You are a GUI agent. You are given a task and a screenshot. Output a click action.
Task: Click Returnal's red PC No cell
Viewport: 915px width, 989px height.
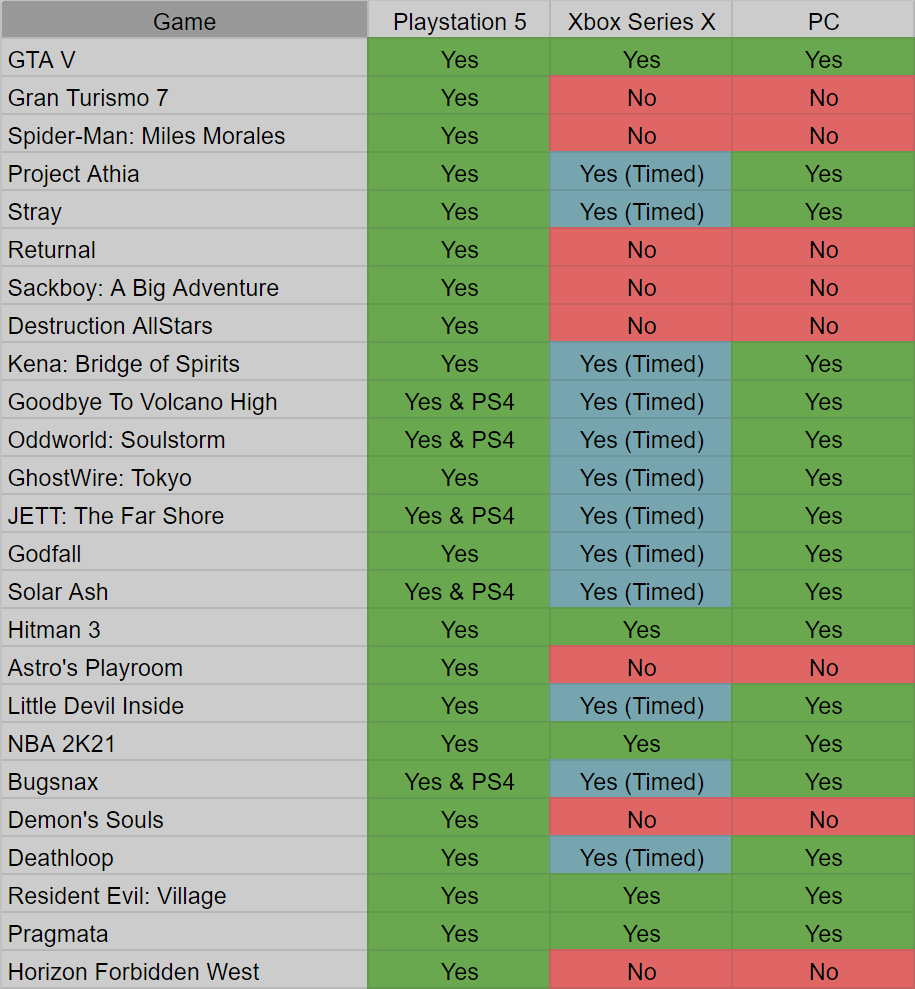(824, 250)
